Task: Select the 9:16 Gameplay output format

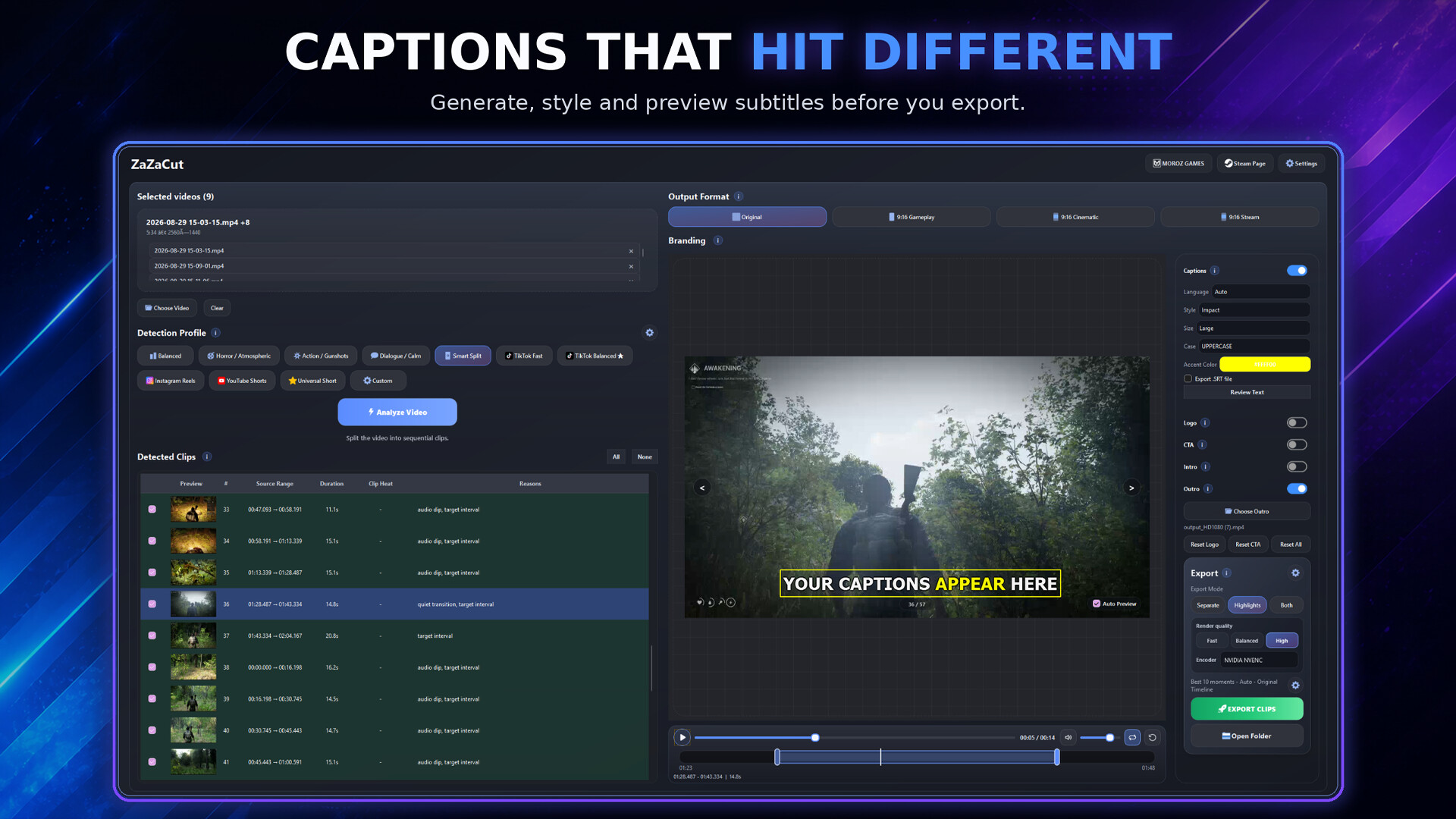Action: (x=912, y=217)
